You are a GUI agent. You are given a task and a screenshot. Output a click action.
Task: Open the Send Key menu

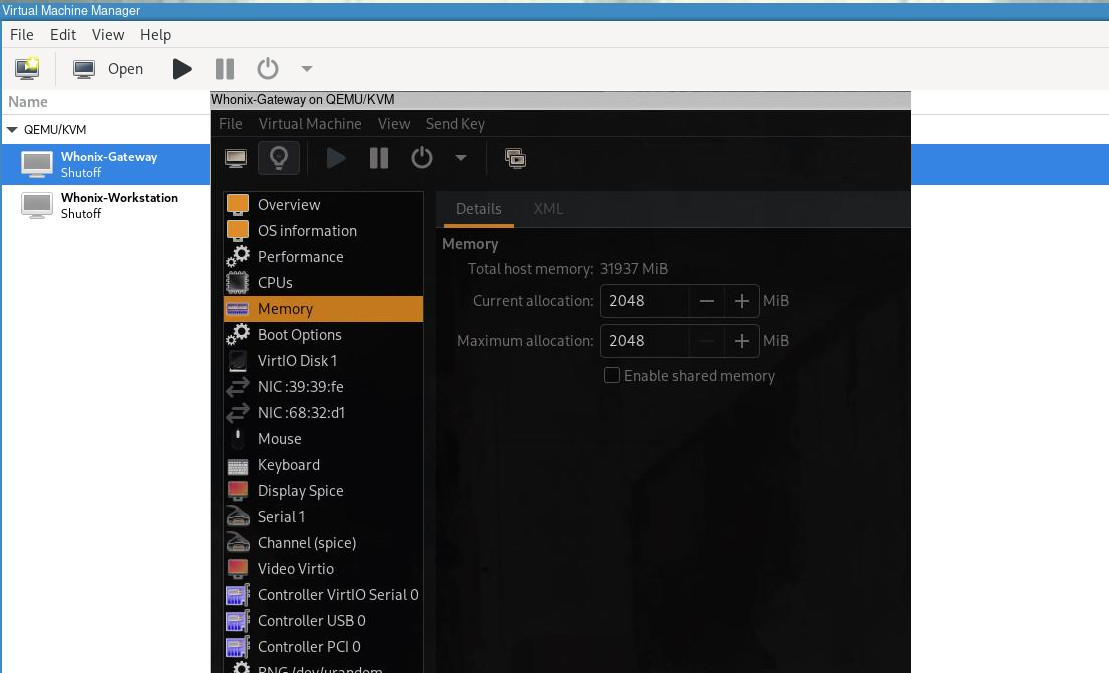coord(455,124)
